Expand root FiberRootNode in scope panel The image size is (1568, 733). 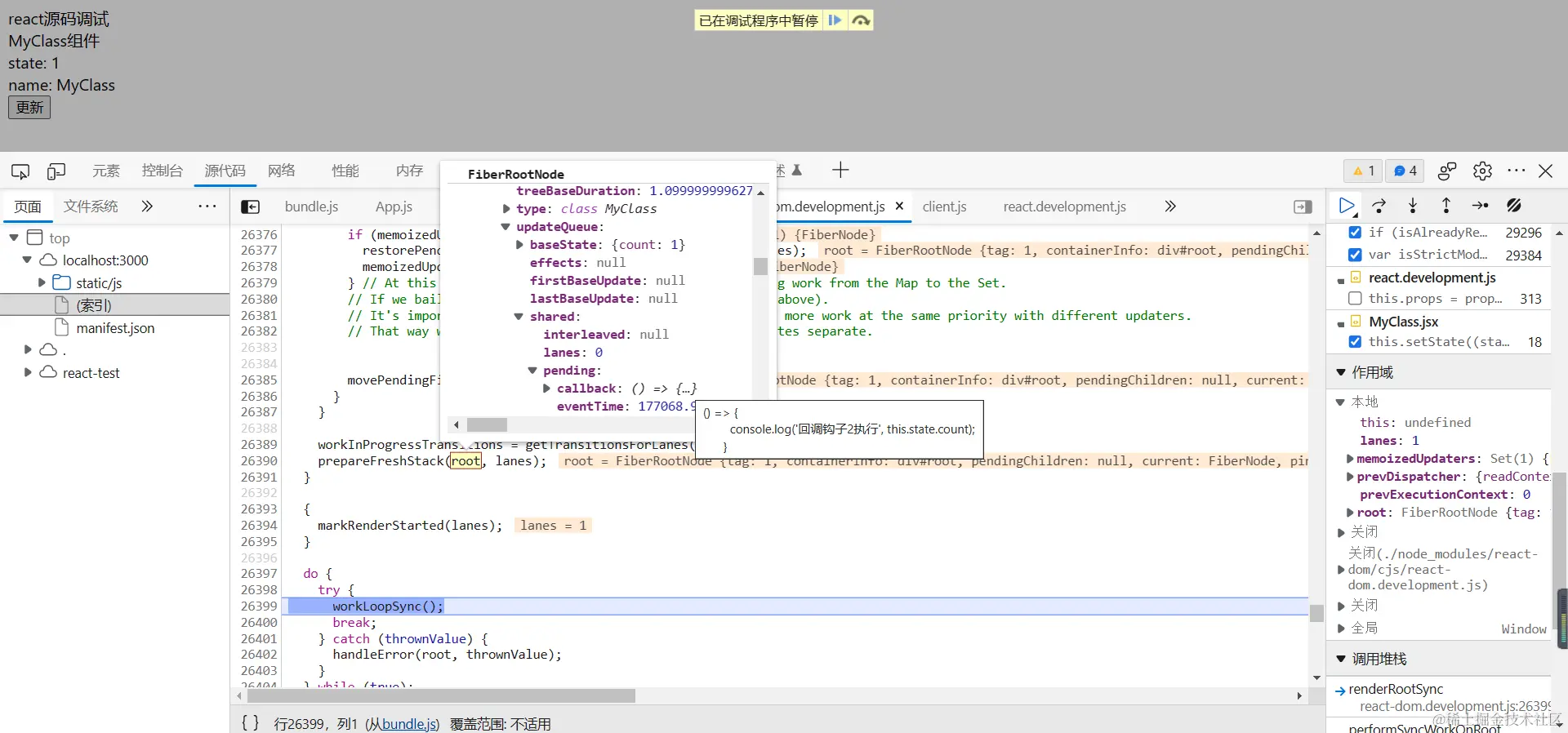coord(1350,513)
